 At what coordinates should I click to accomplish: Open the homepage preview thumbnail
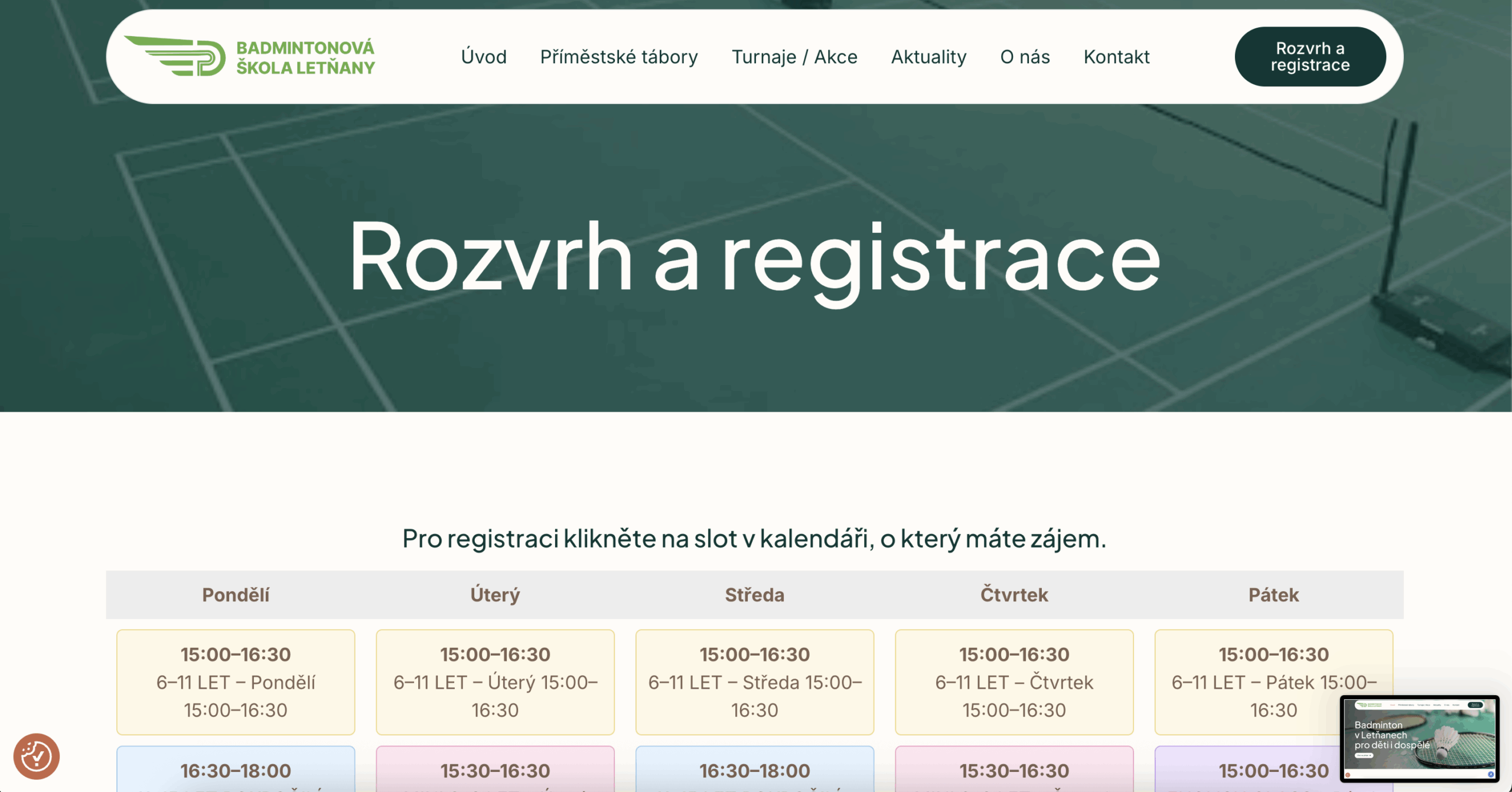[x=1419, y=739]
